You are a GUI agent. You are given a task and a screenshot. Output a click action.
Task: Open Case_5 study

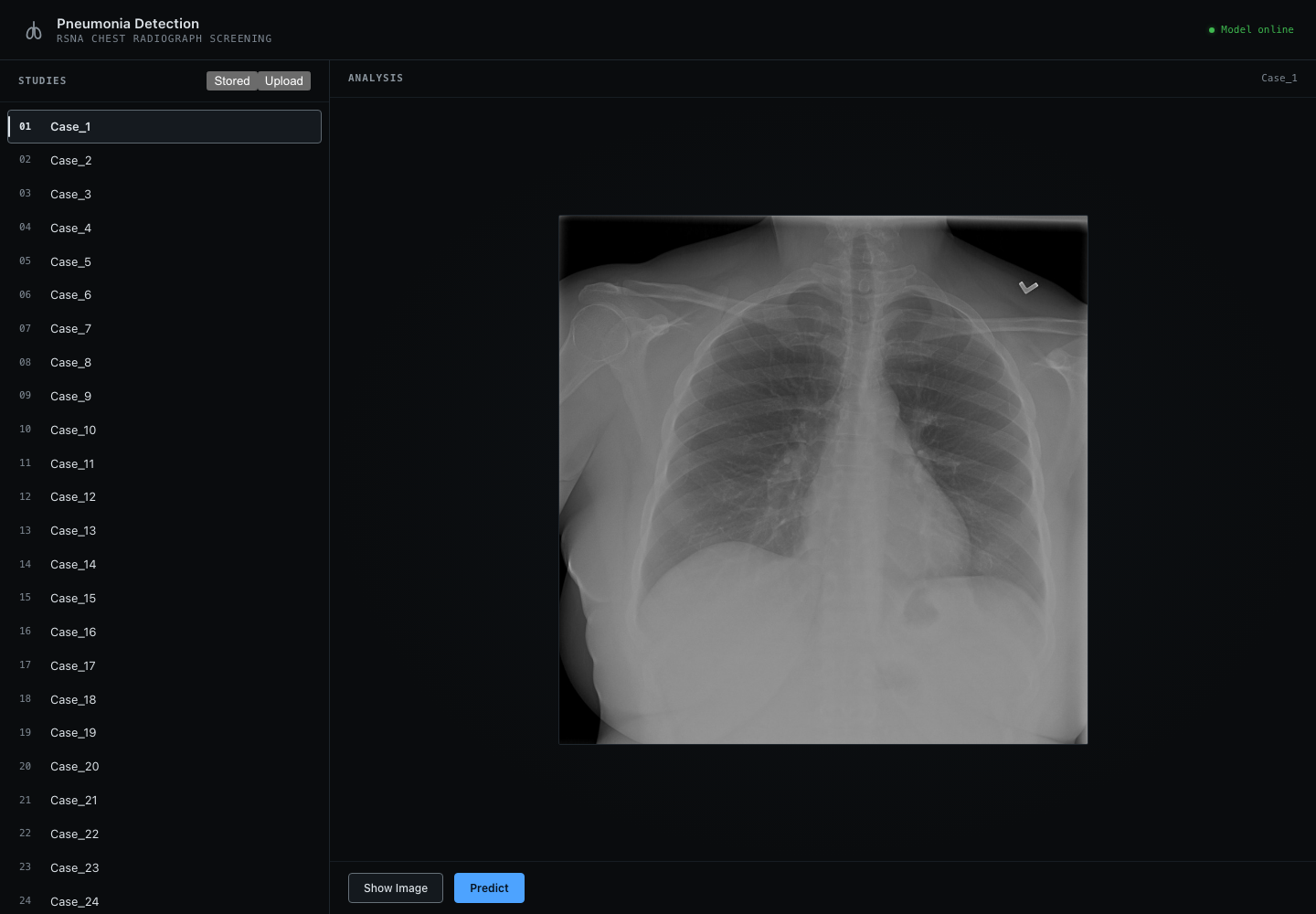click(x=164, y=262)
